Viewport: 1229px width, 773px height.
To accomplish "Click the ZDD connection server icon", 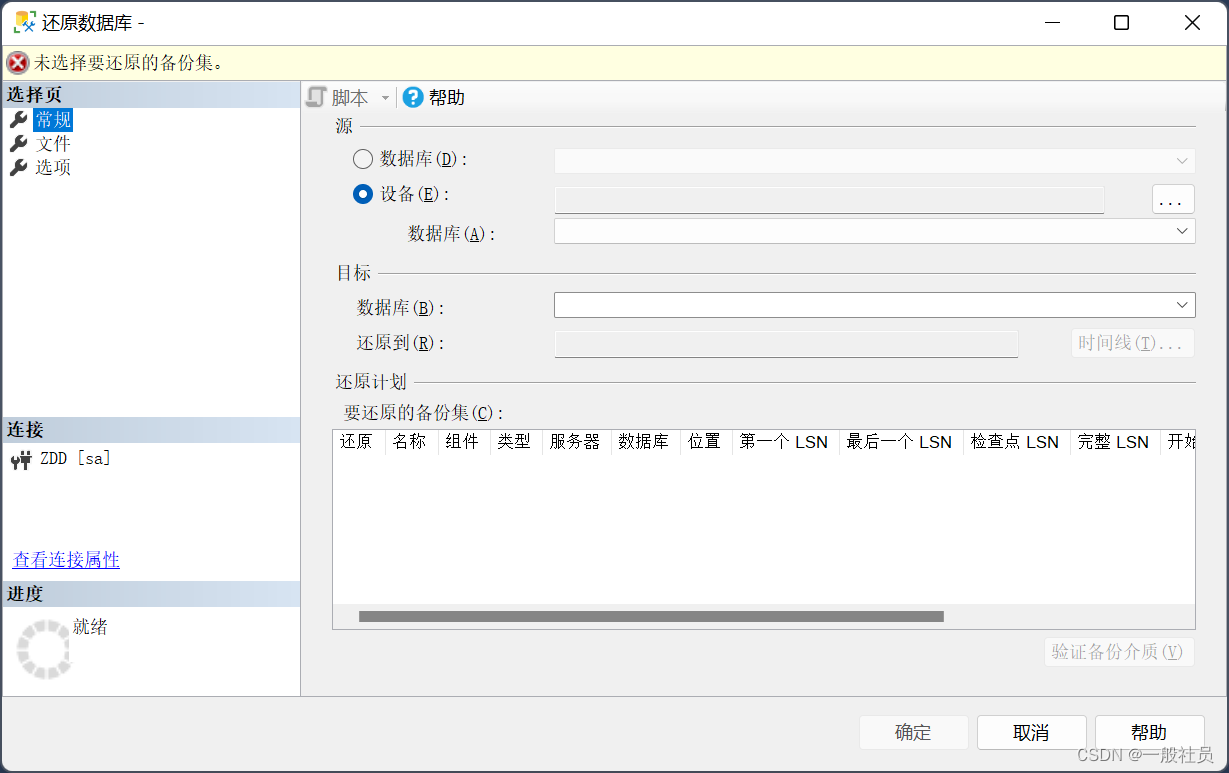I will tap(21, 460).
